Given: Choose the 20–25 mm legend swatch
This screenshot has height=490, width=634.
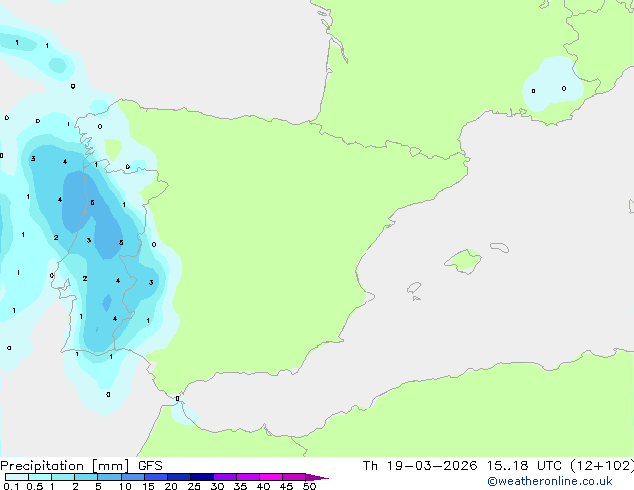Looking at the screenshot, I should point(179,477).
